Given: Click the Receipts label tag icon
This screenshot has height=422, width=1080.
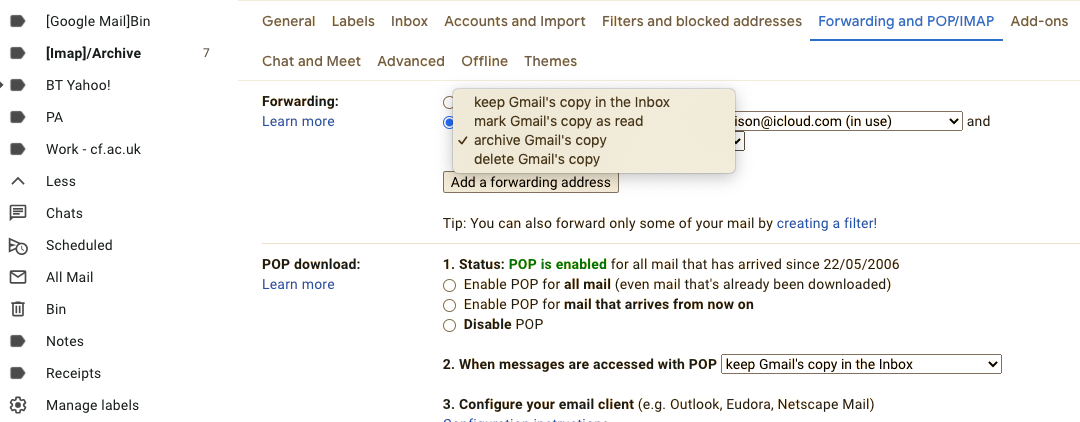Looking at the screenshot, I should pyautogui.click(x=17, y=373).
